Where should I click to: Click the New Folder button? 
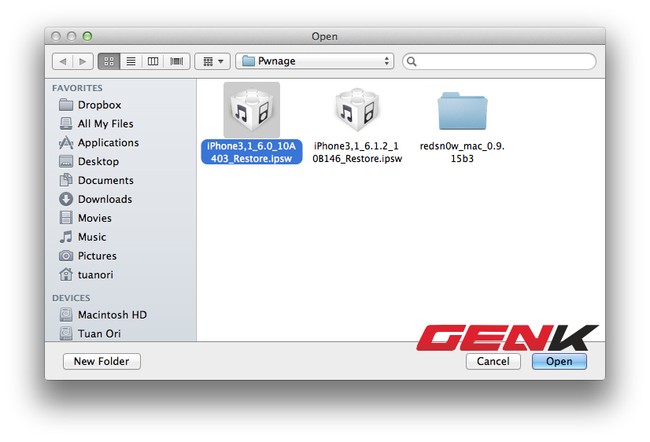(x=102, y=361)
